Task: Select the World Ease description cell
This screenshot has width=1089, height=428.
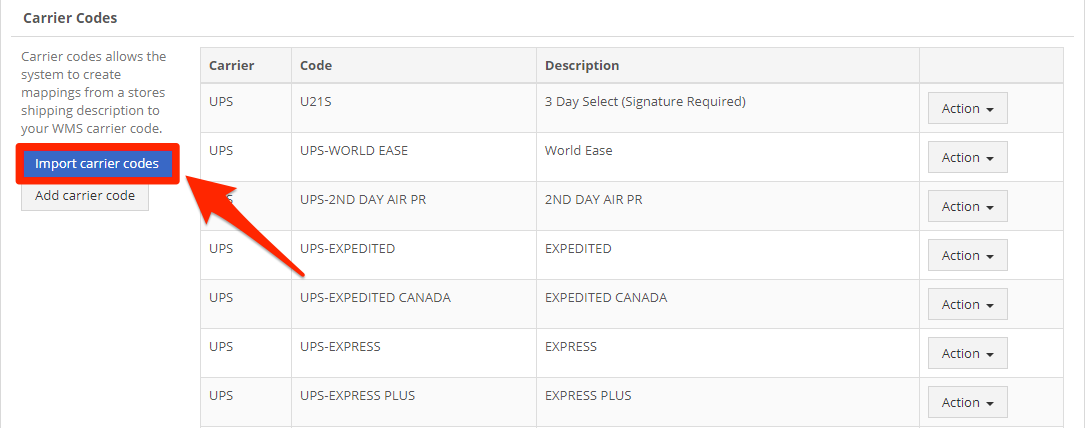Action: 728,158
